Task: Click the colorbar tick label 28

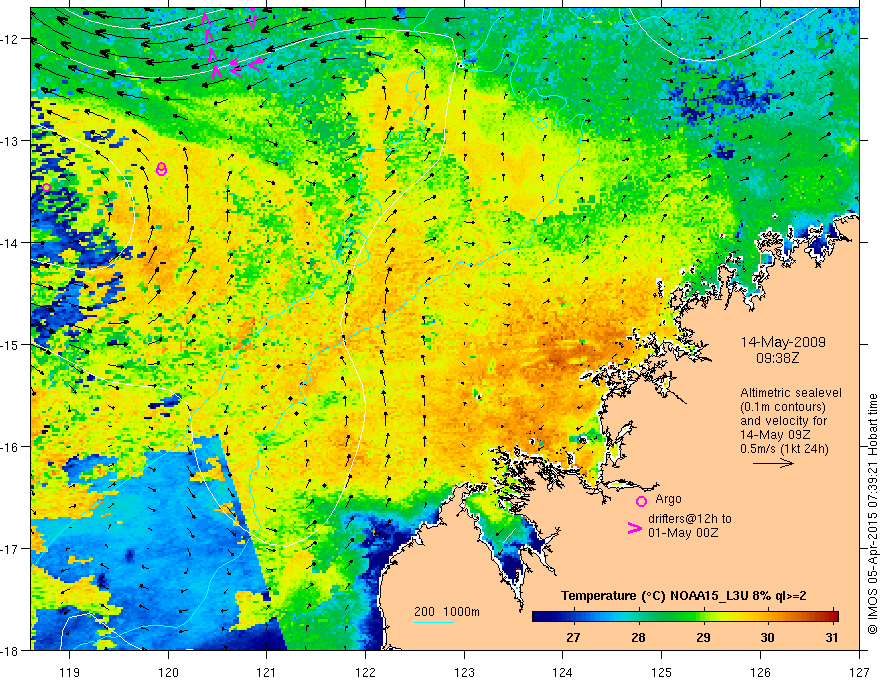Action: [x=638, y=637]
